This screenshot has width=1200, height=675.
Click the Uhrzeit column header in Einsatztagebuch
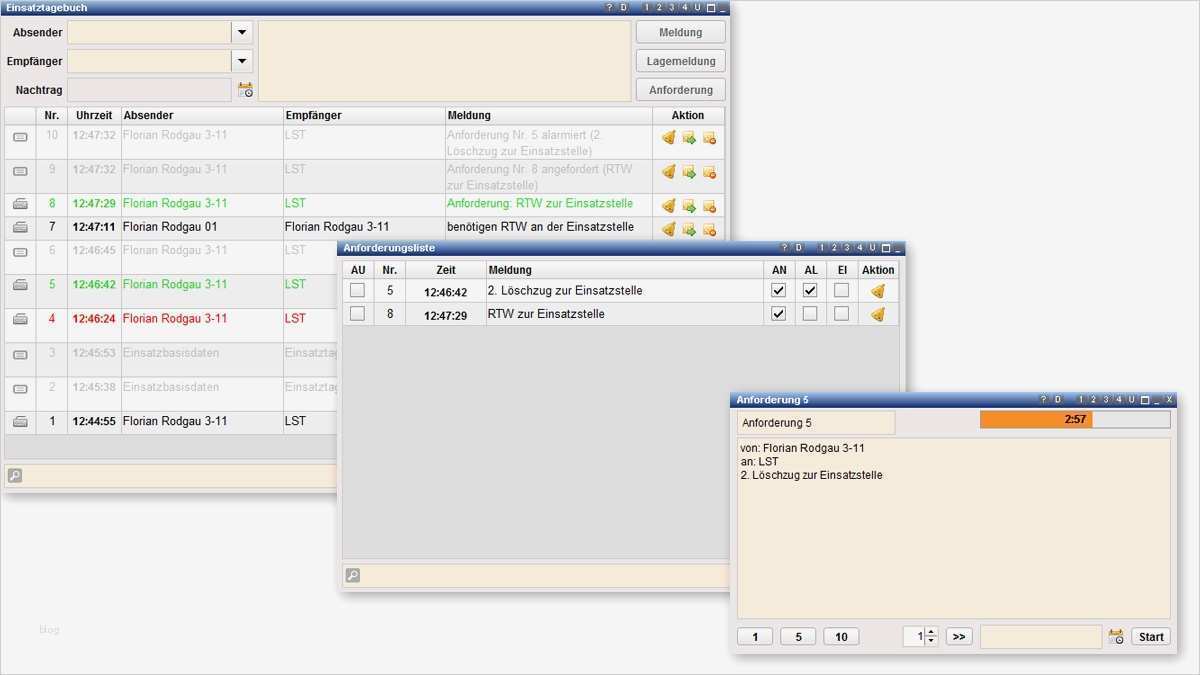[94, 115]
